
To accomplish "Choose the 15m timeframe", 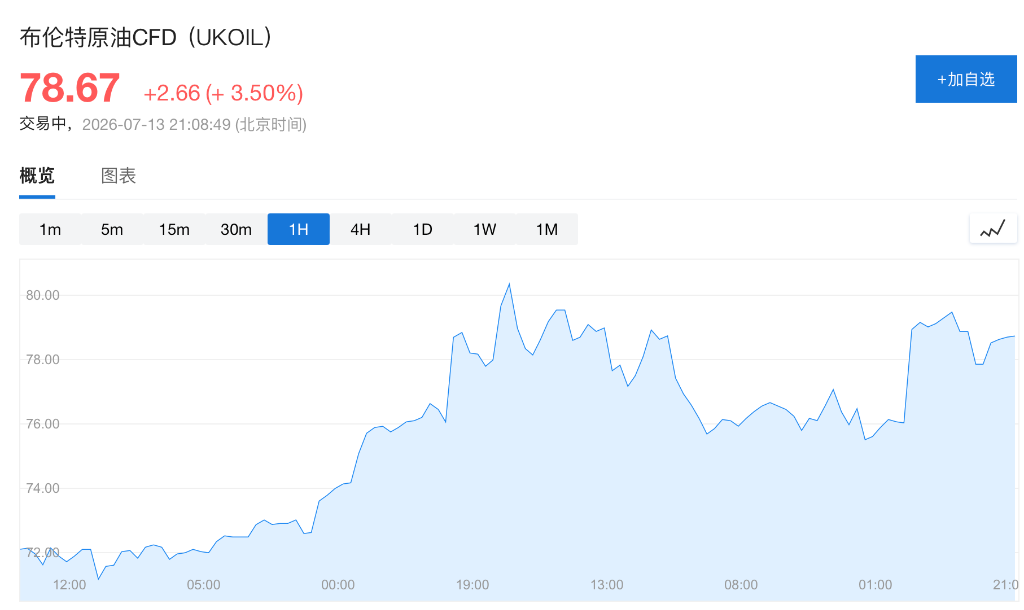I will tap(174, 229).
